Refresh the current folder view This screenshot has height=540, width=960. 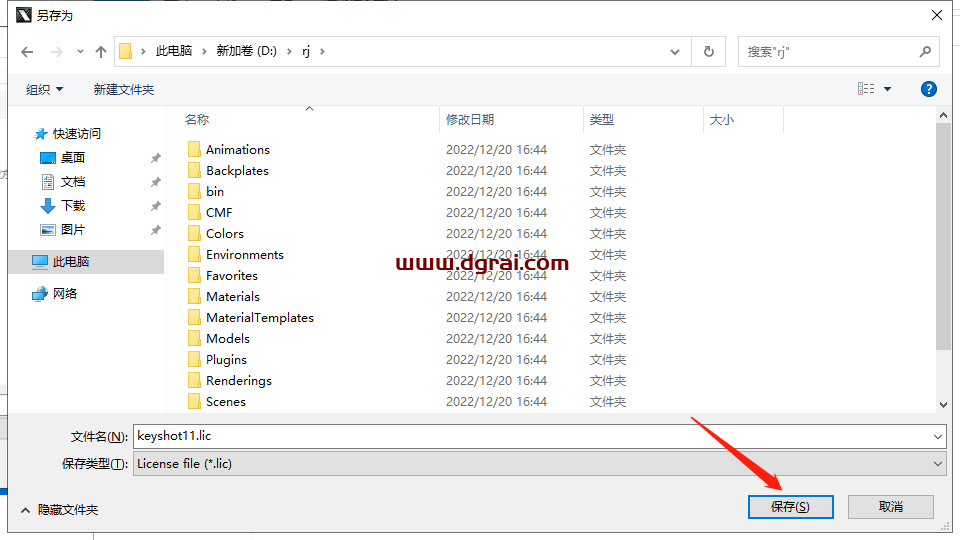point(709,51)
